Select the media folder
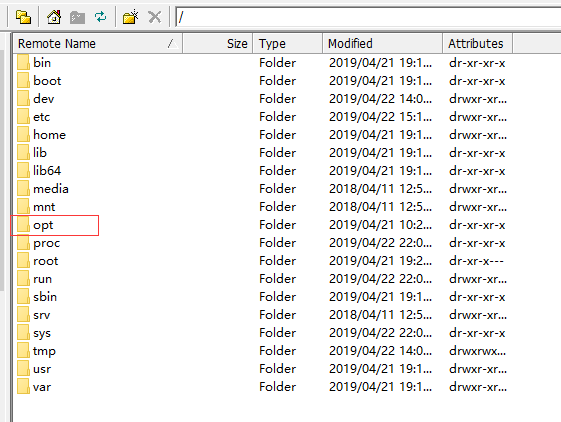Viewport: 561px width, 422px height. 51,189
